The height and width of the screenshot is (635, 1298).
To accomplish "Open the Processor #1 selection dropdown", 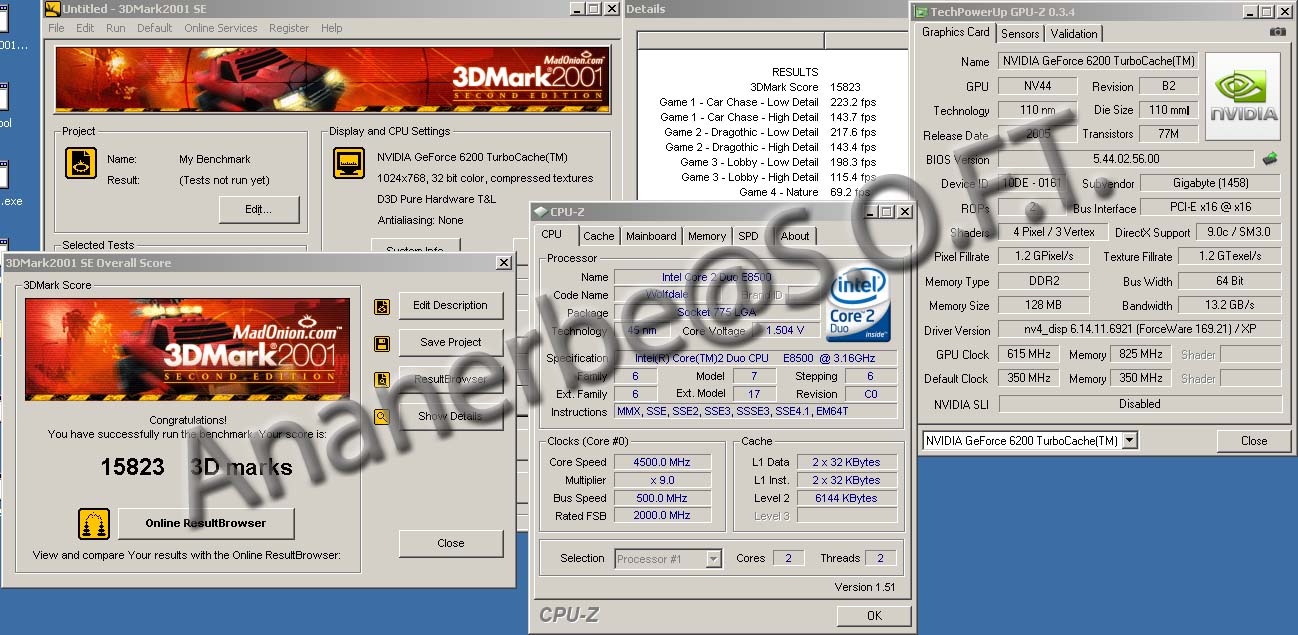I will (x=669, y=559).
